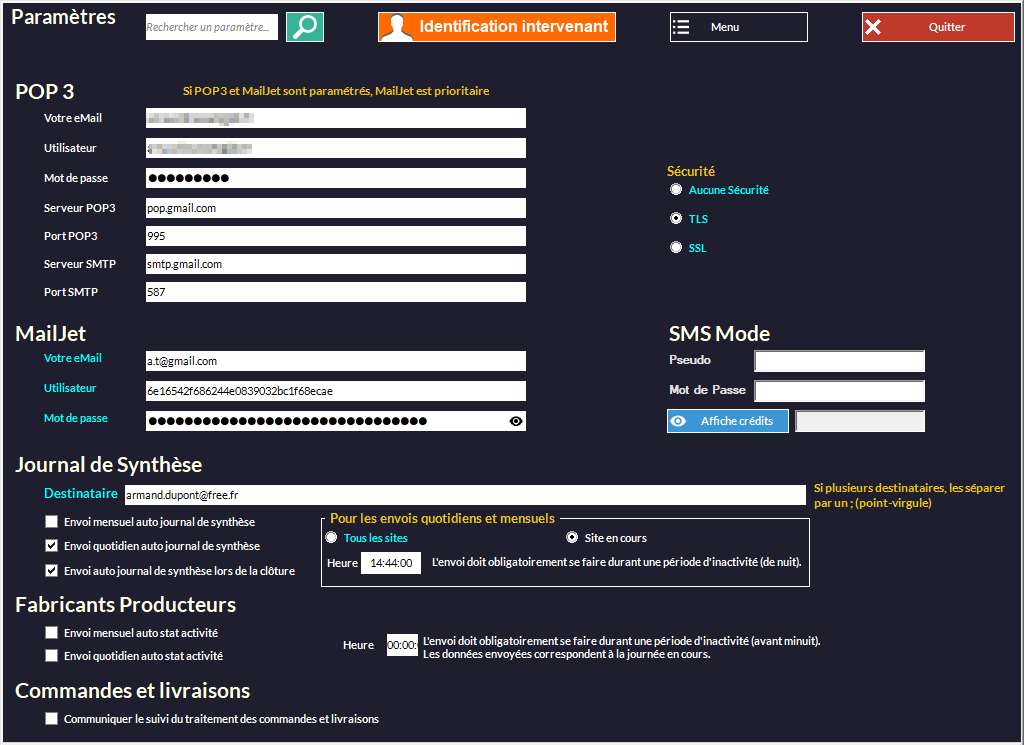Viewport: 1024px width, 745px height.
Task: Click Quitter to exit settings
Action: click(937, 27)
